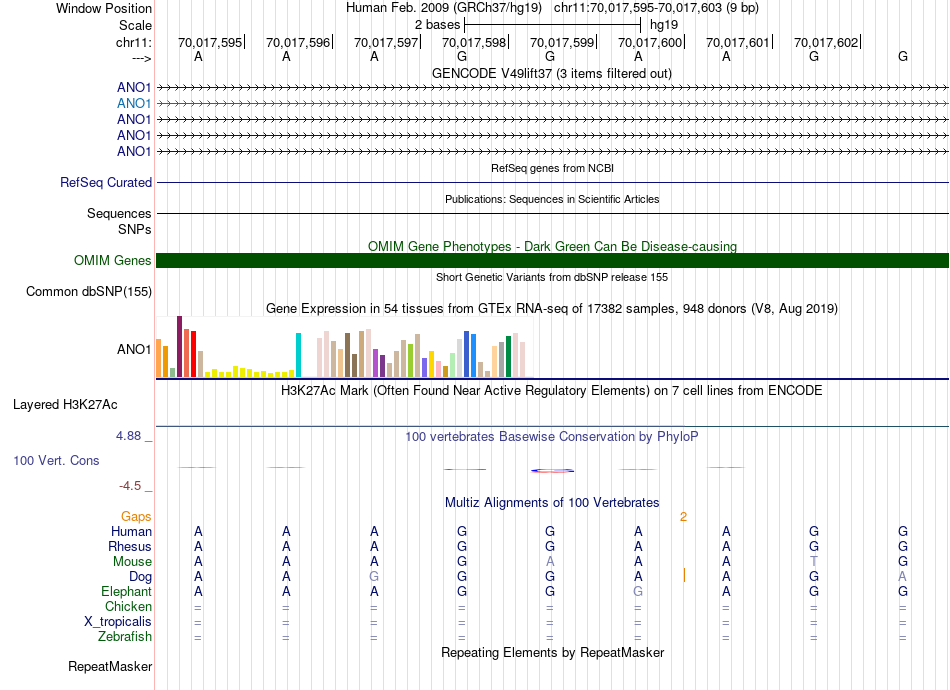
Task: Click the Elephant species row label
Action: [x=124, y=592]
